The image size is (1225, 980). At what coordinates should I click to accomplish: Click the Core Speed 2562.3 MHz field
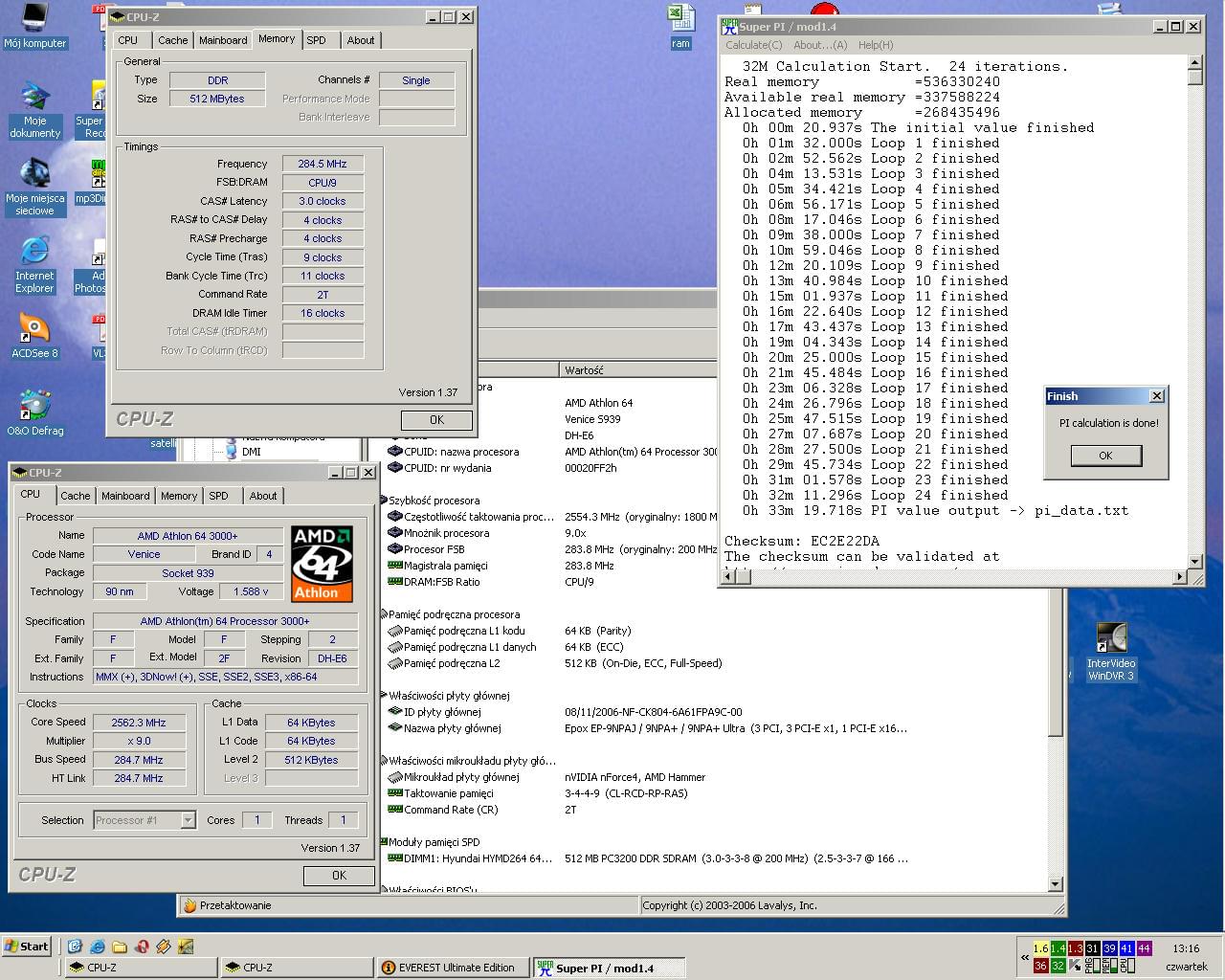point(139,723)
